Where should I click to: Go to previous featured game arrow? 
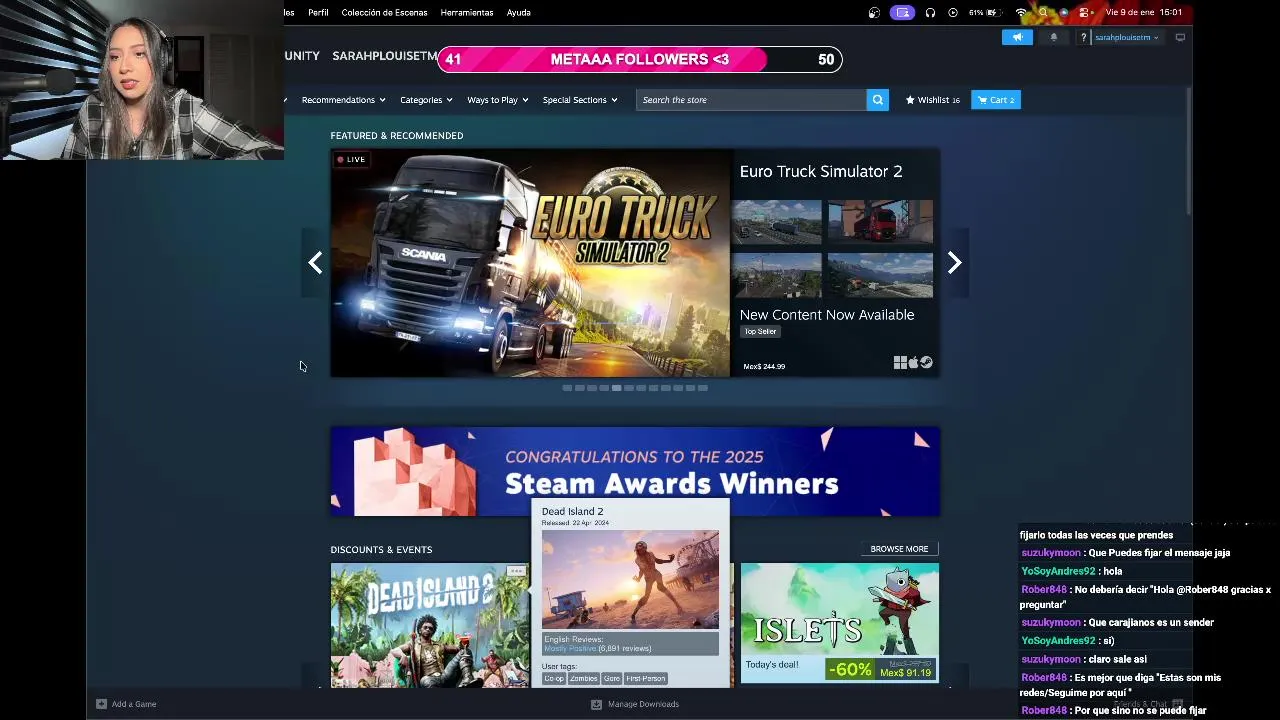[315, 263]
